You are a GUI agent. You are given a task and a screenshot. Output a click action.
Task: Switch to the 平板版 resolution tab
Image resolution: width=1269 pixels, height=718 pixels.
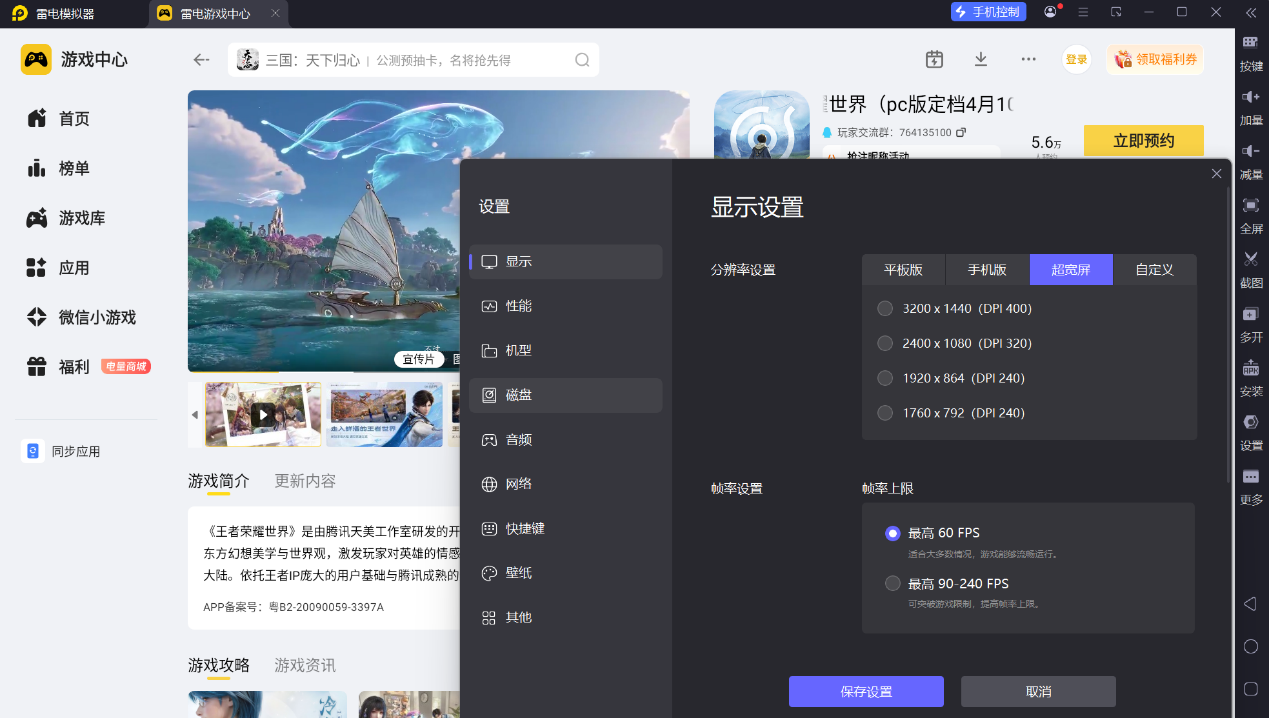[x=903, y=270]
